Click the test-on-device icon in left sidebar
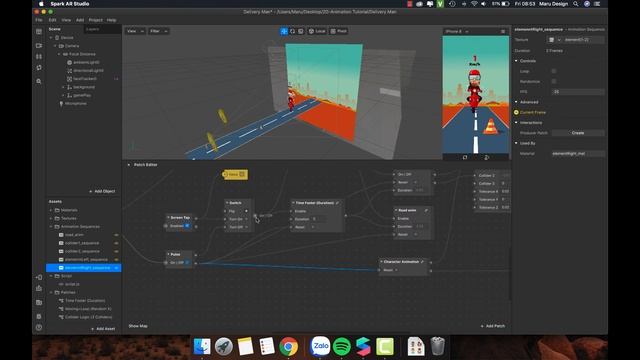The height and width of the screenshot is (360, 640). 39,277
